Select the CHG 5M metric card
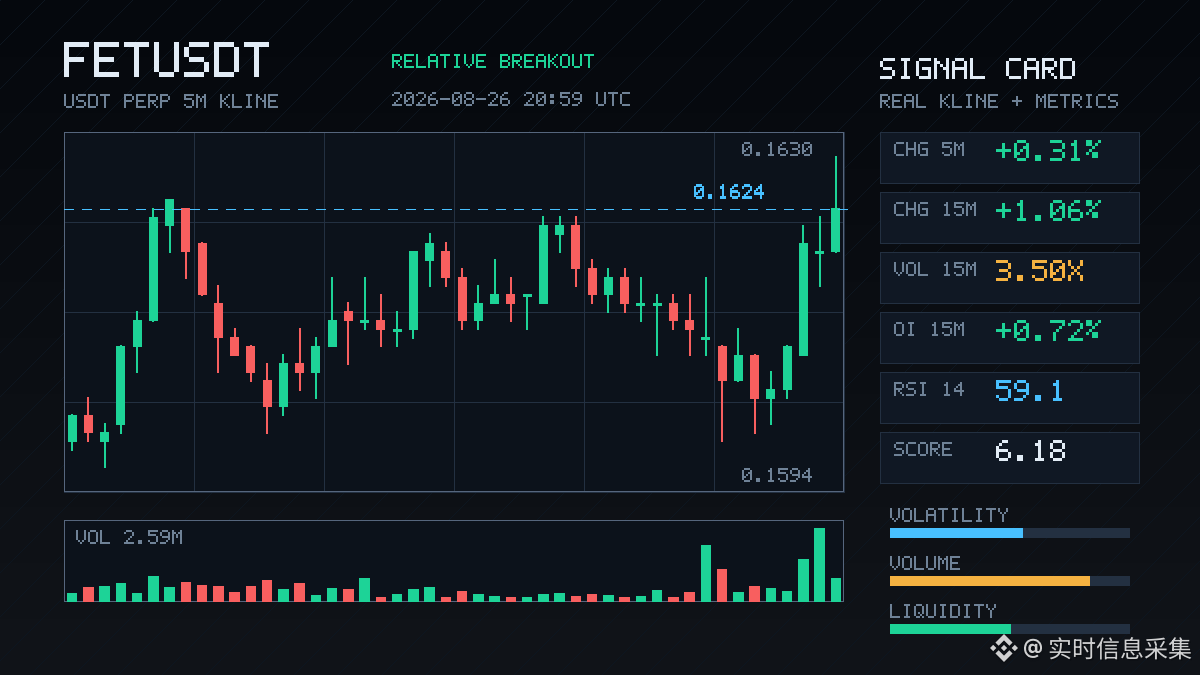The image size is (1200, 675). click(1009, 158)
